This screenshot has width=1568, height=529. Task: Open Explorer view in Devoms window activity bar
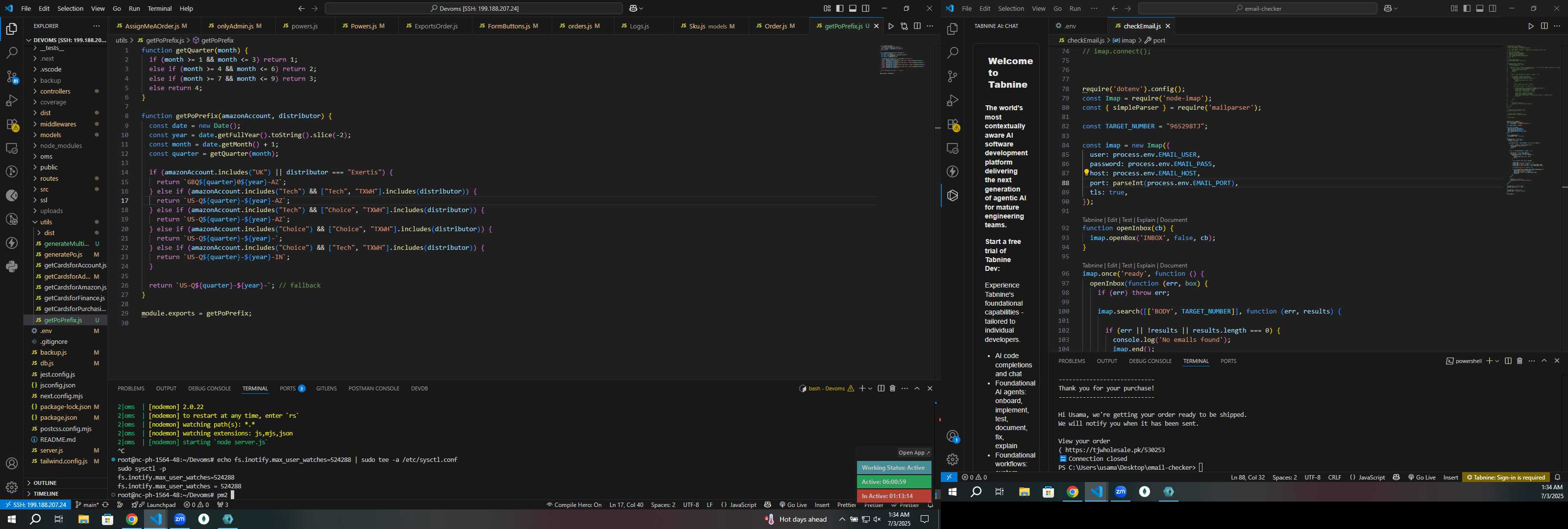[x=12, y=29]
